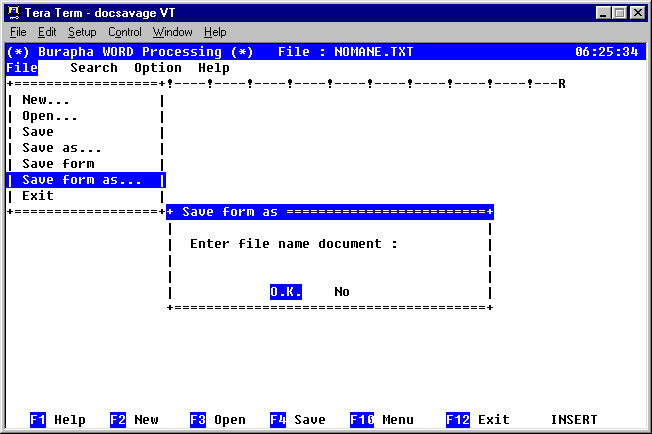Confirm with the O.K. button
The image size is (652, 434).
(x=286, y=292)
